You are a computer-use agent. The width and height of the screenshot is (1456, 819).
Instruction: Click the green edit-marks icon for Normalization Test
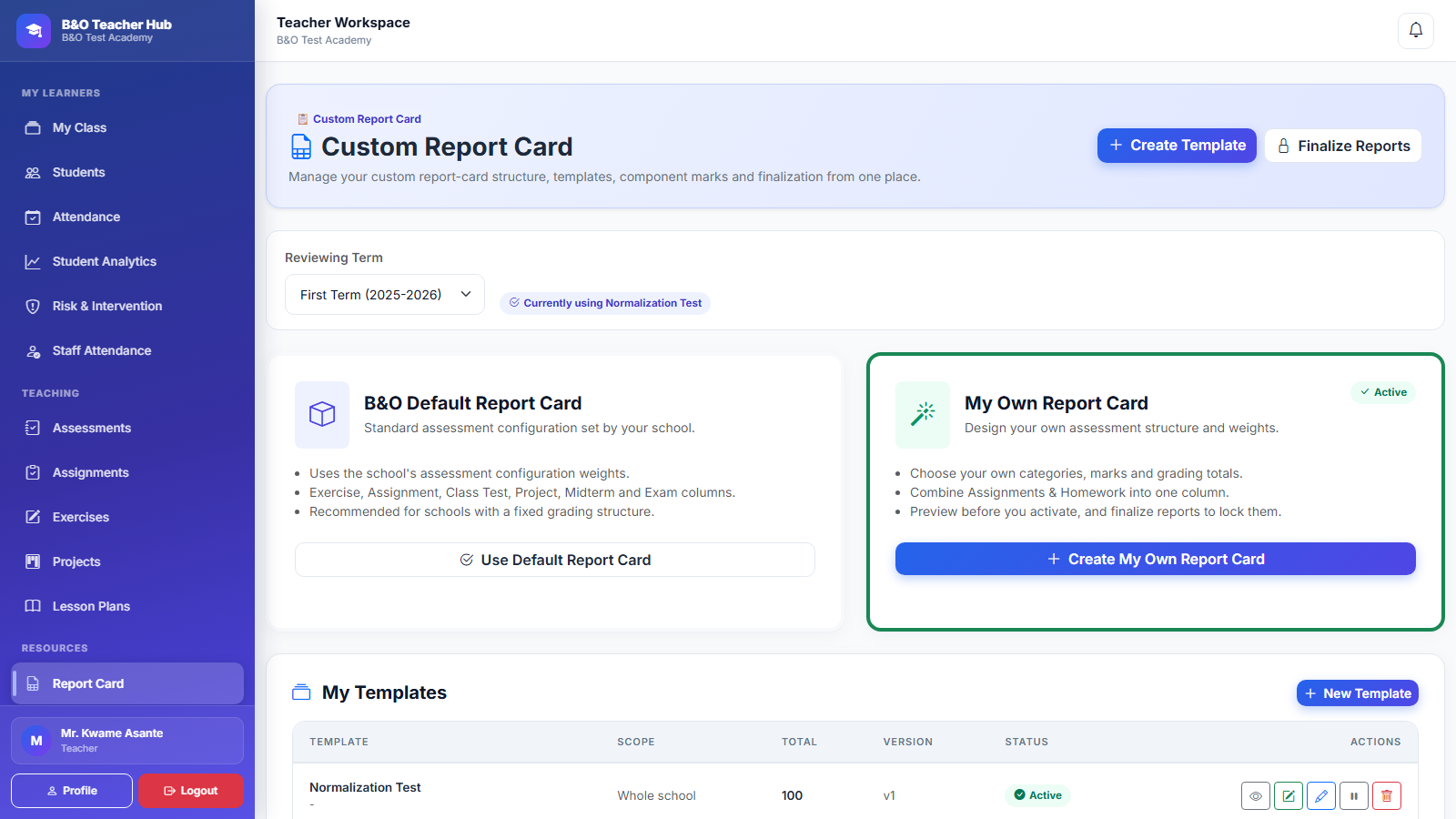(1289, 795)
